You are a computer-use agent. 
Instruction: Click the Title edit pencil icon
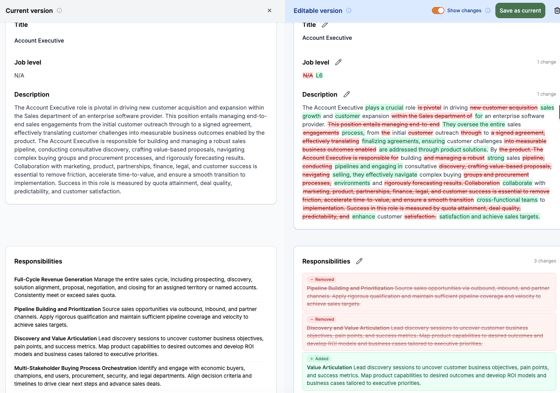[x=325, y=25]
